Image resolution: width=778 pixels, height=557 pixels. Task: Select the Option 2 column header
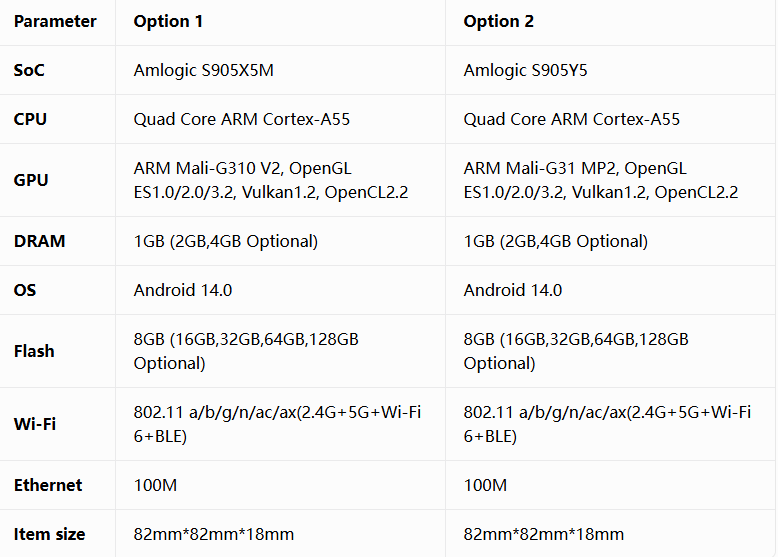(498, 21)
